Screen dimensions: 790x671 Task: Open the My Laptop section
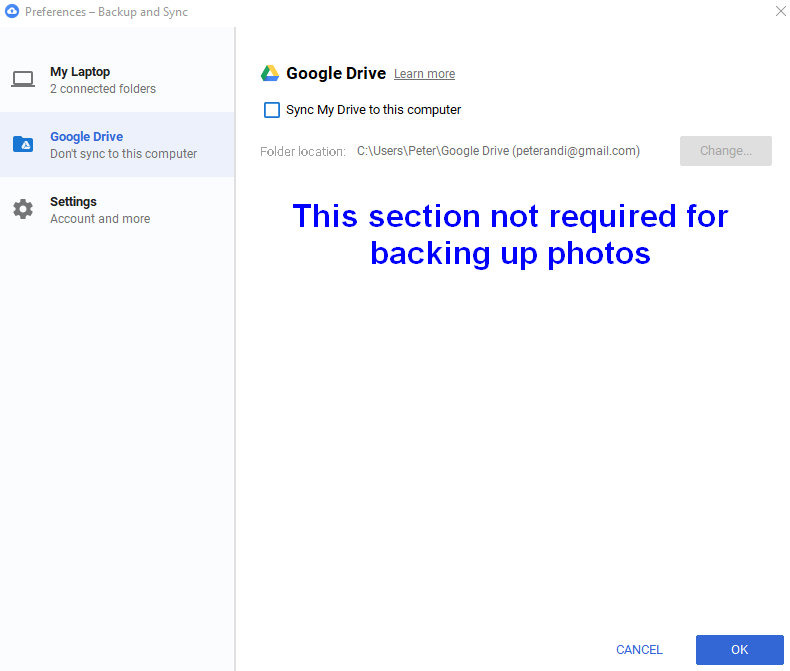[117, 80]
